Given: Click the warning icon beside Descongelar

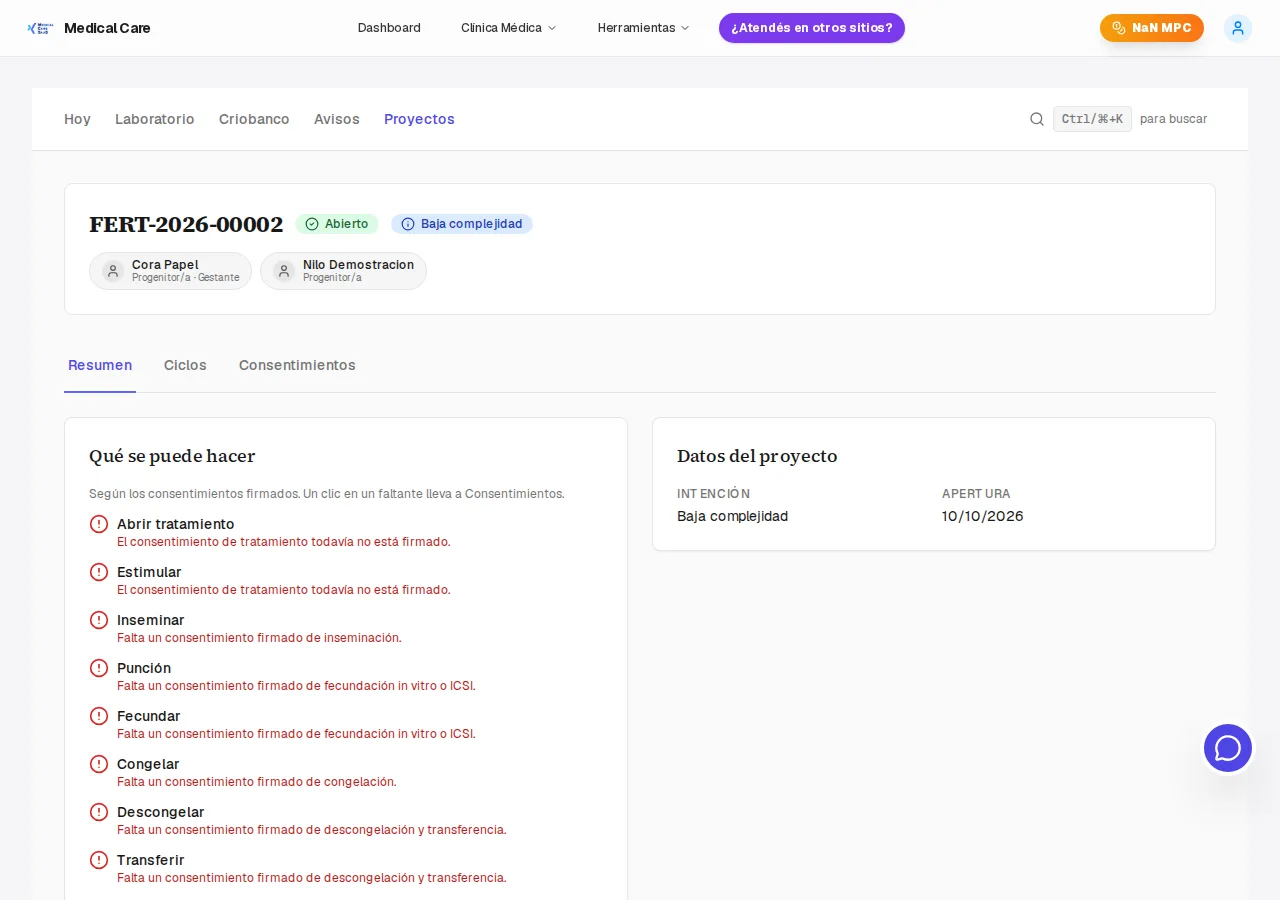Looking at the screenshot, I should coord(99,812).
